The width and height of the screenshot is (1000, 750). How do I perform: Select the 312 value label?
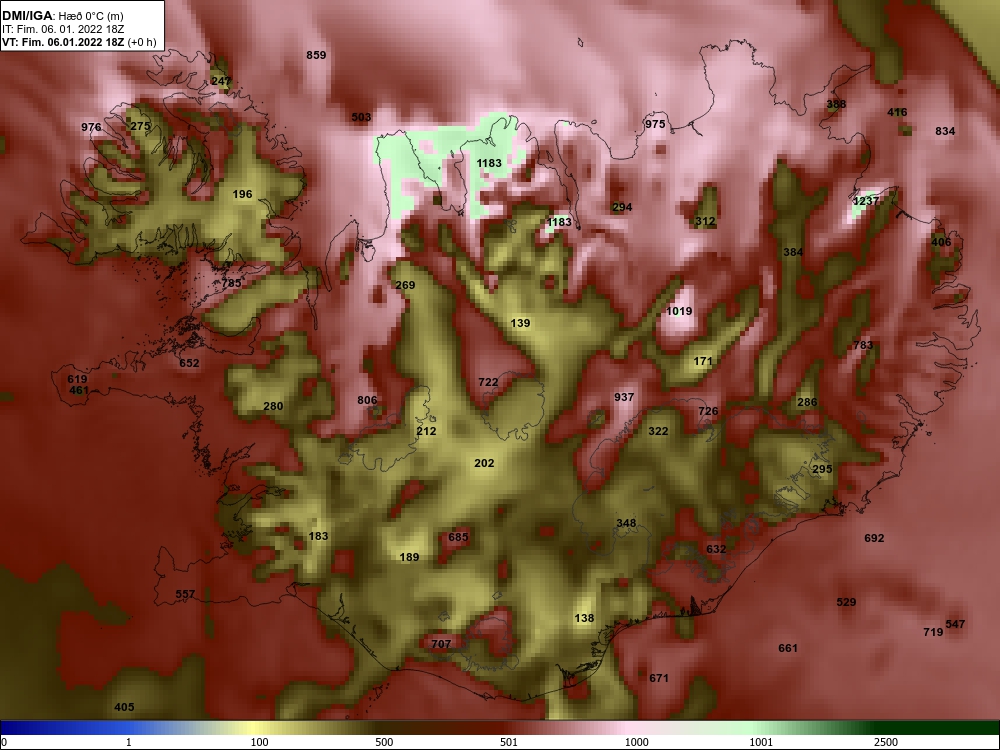pyautogui.click(x=705, y=221)
